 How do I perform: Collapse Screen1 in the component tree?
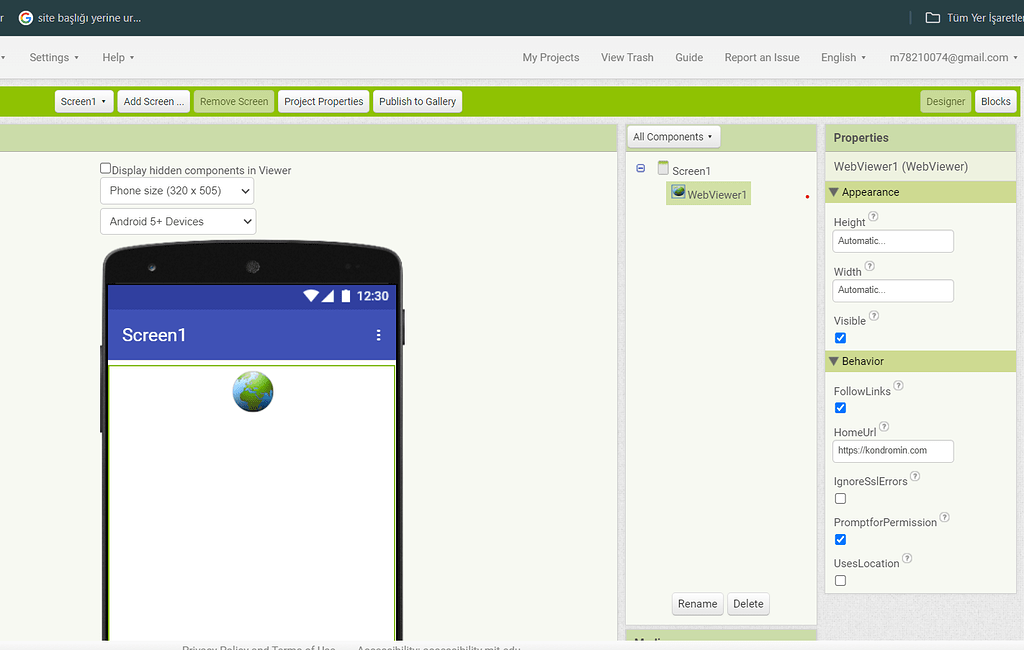coord(640,169)
